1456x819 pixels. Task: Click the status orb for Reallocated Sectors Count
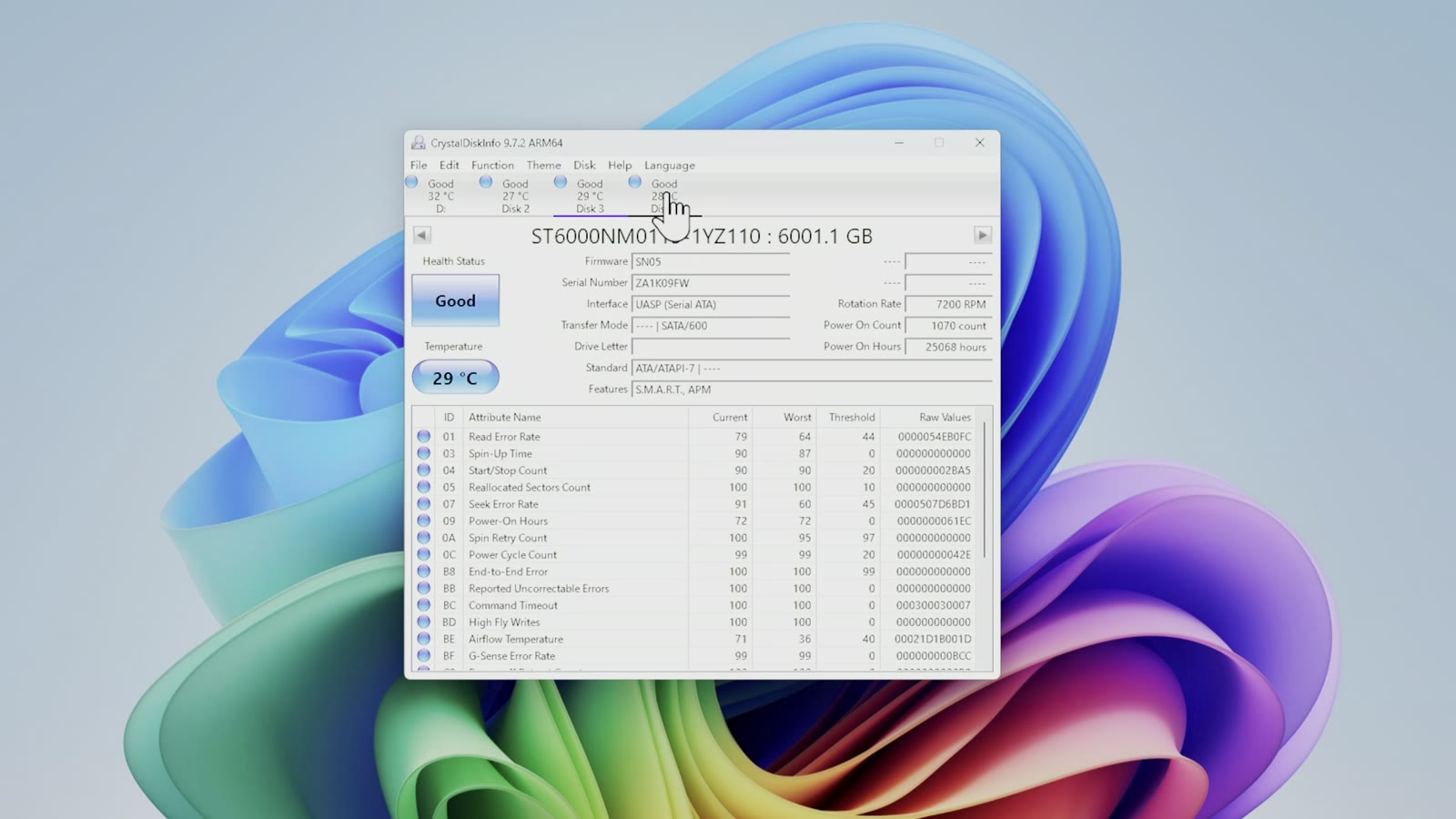[424, 487]
